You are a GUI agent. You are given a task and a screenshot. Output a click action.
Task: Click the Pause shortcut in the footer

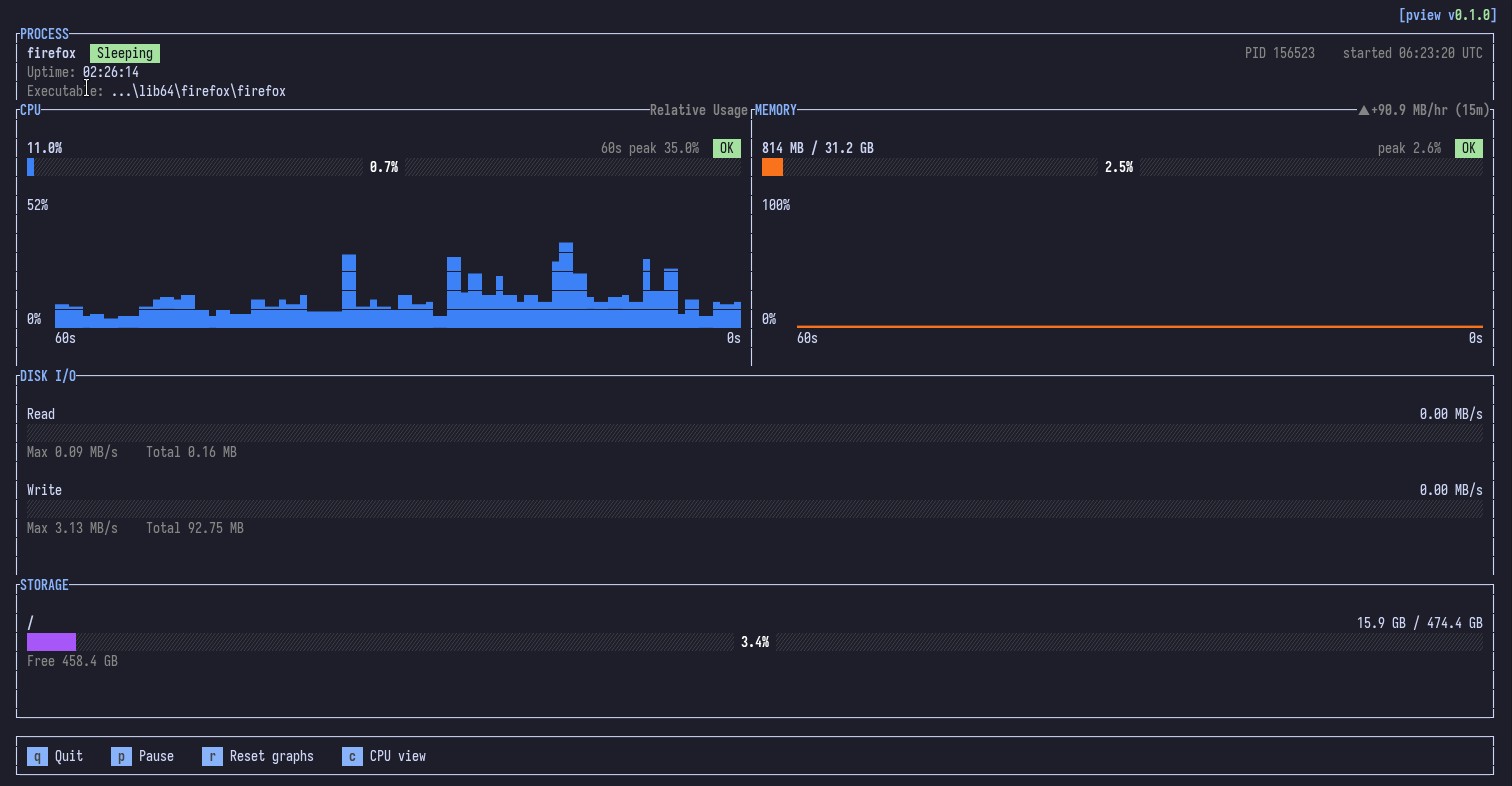(142, 756)
